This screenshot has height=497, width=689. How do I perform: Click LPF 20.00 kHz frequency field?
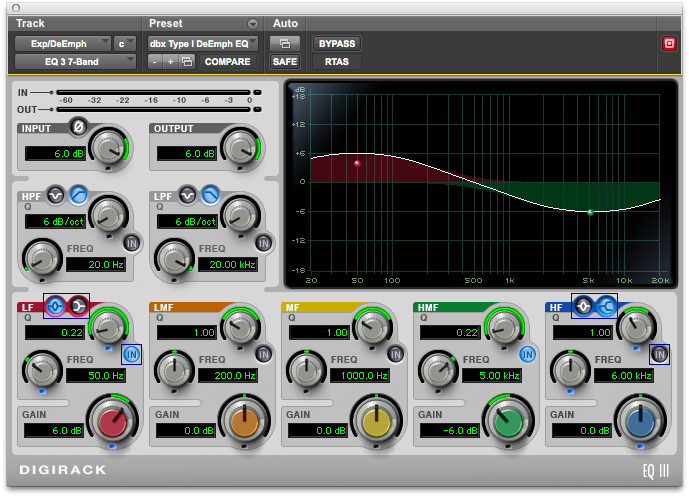(x=228, y=265)
